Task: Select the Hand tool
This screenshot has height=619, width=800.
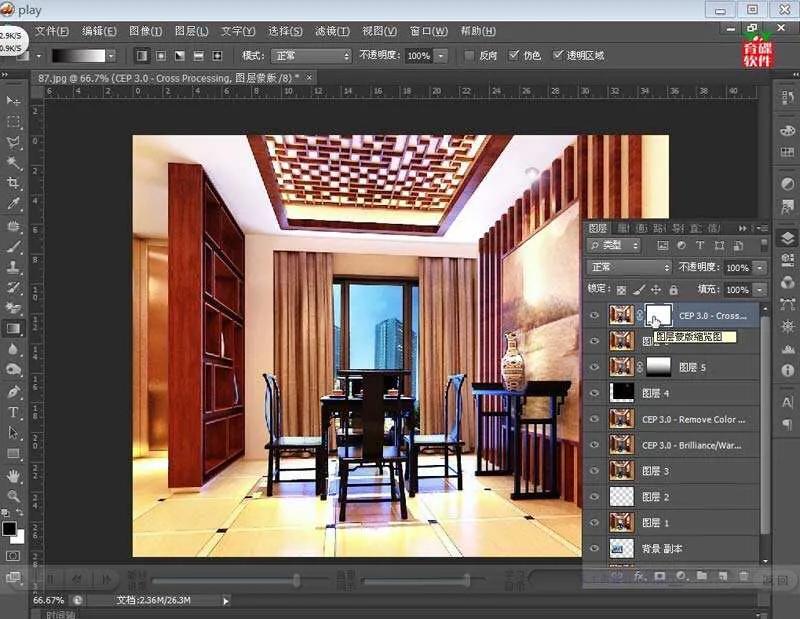Action: click(14, 475)
